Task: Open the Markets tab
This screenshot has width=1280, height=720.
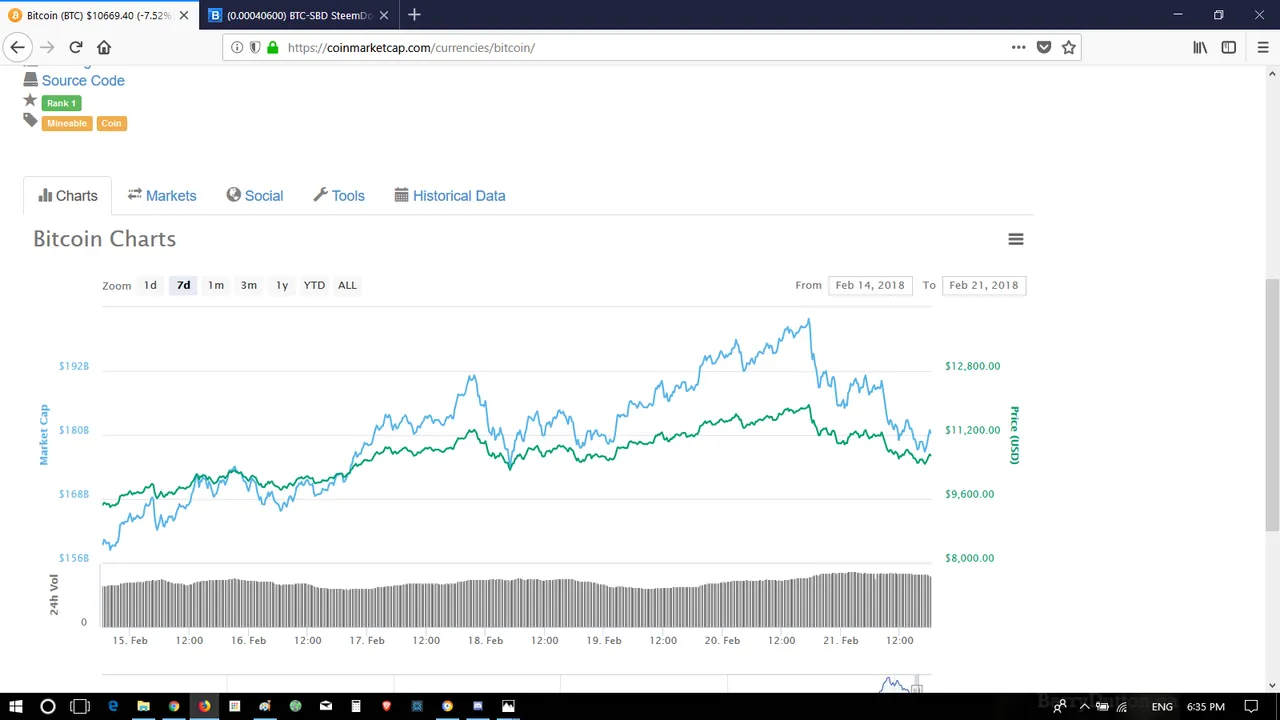Action: [x=162, y=196]
